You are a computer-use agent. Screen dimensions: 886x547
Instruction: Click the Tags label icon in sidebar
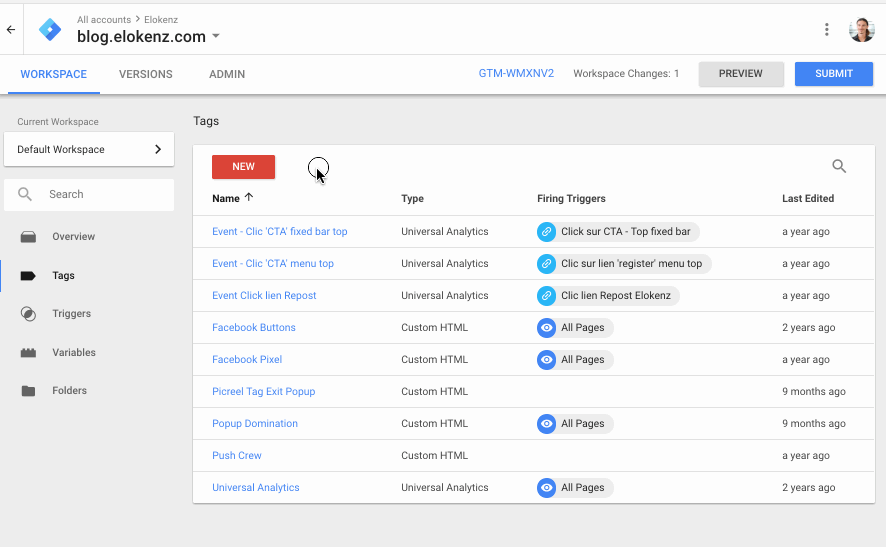(x=28, y=276)
